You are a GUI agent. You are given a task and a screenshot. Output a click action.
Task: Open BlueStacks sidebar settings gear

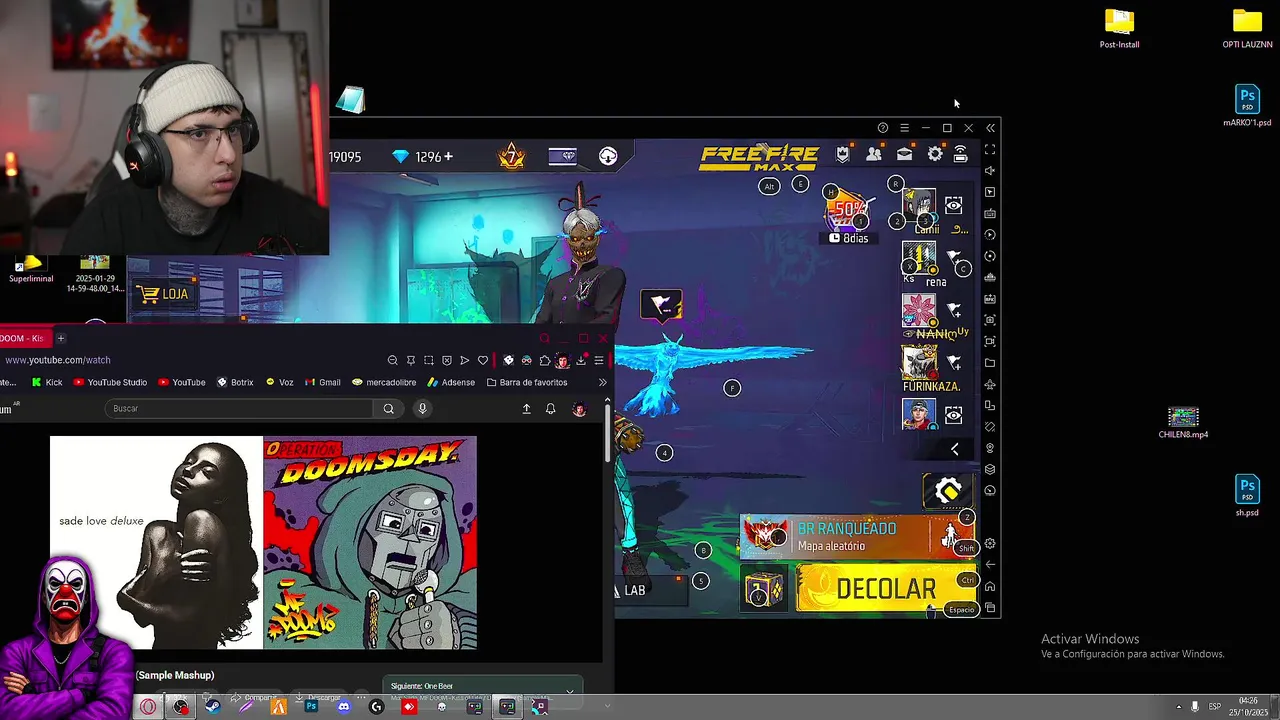tap(990, 544)
